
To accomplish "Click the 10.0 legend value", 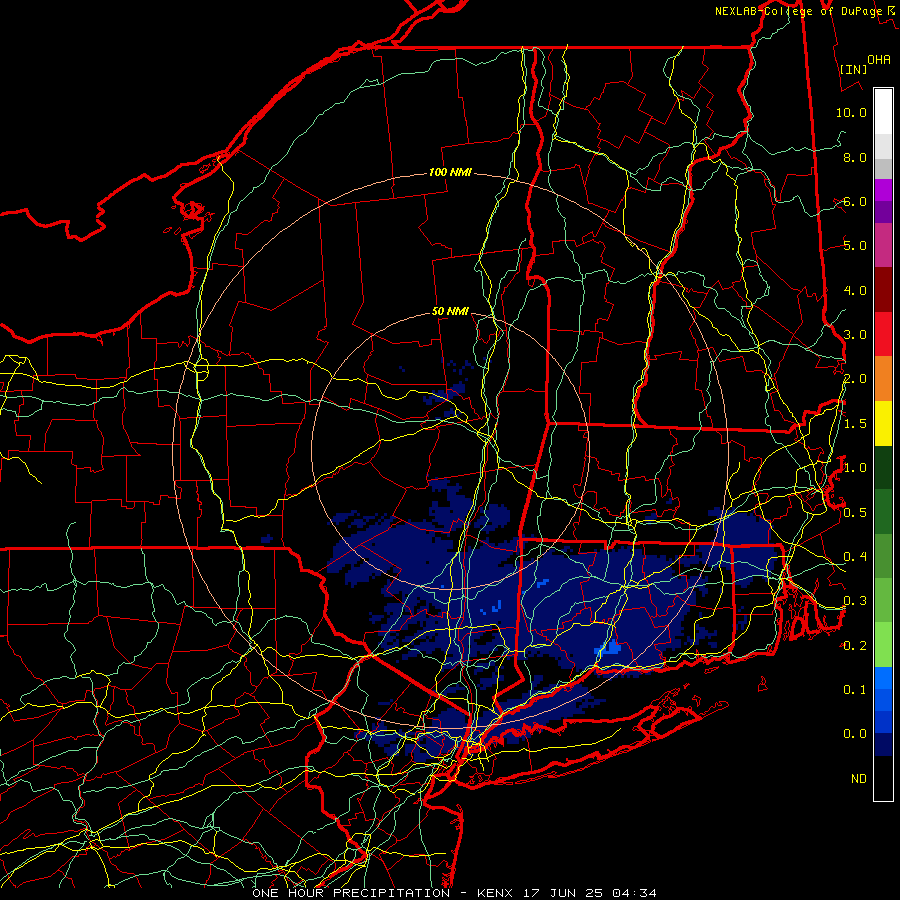I will pos(851,112).
